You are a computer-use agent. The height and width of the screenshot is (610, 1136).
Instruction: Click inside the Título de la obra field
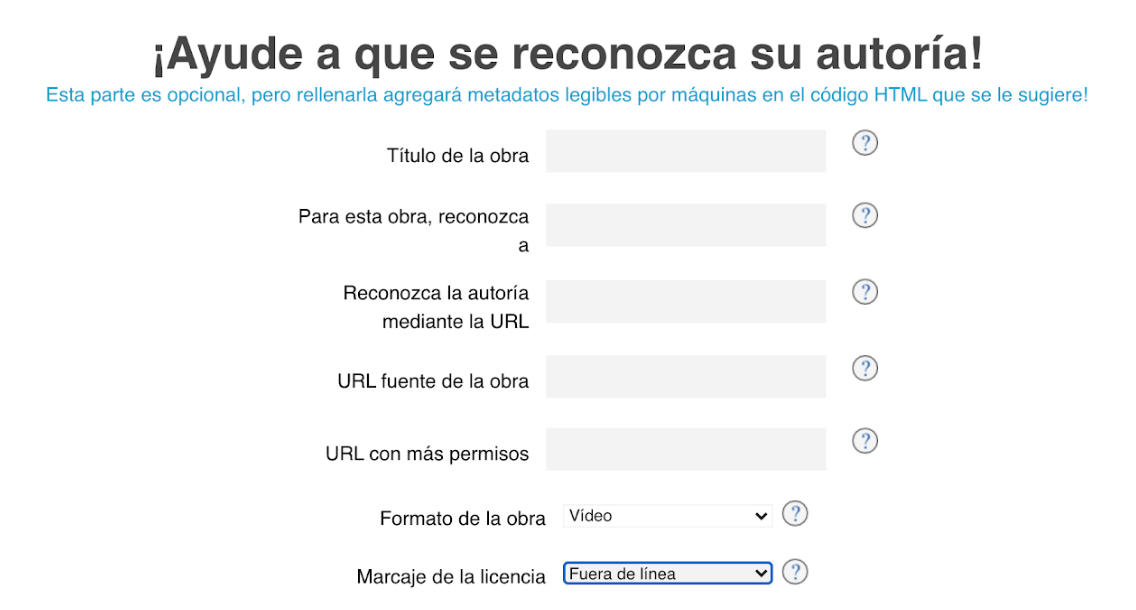point(685,151)
